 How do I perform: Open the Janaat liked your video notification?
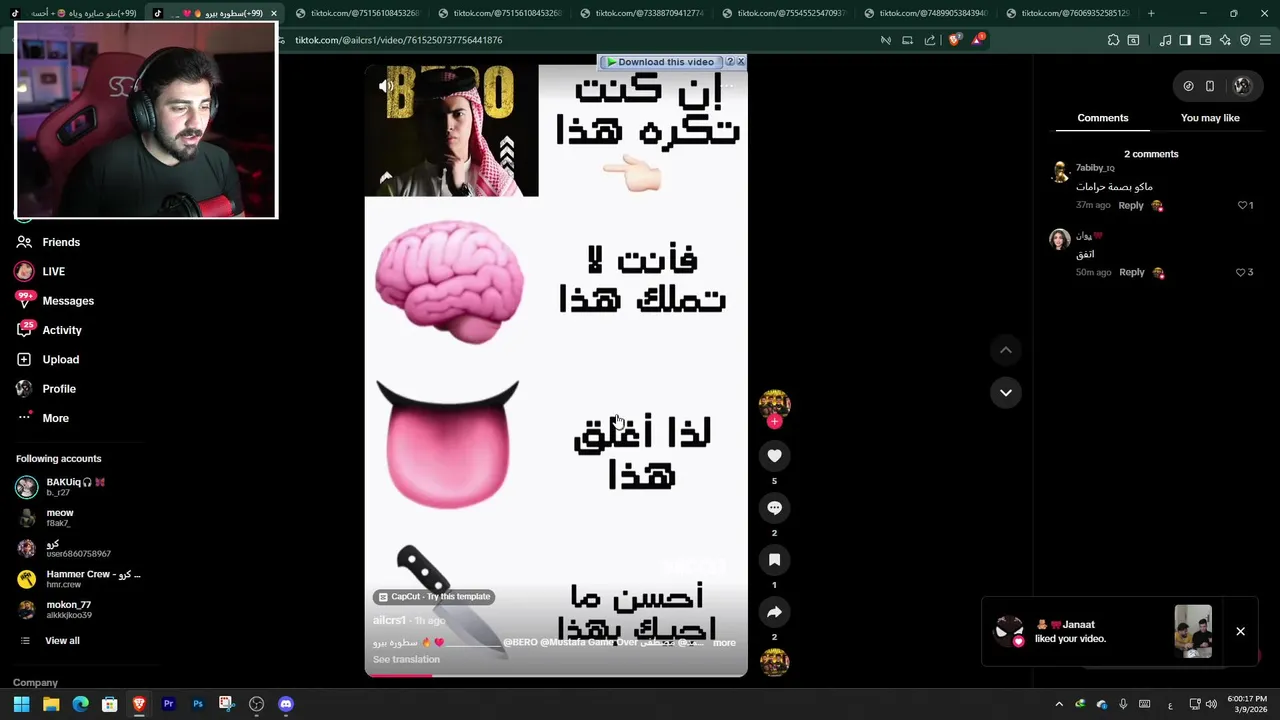pos(1104,632)
